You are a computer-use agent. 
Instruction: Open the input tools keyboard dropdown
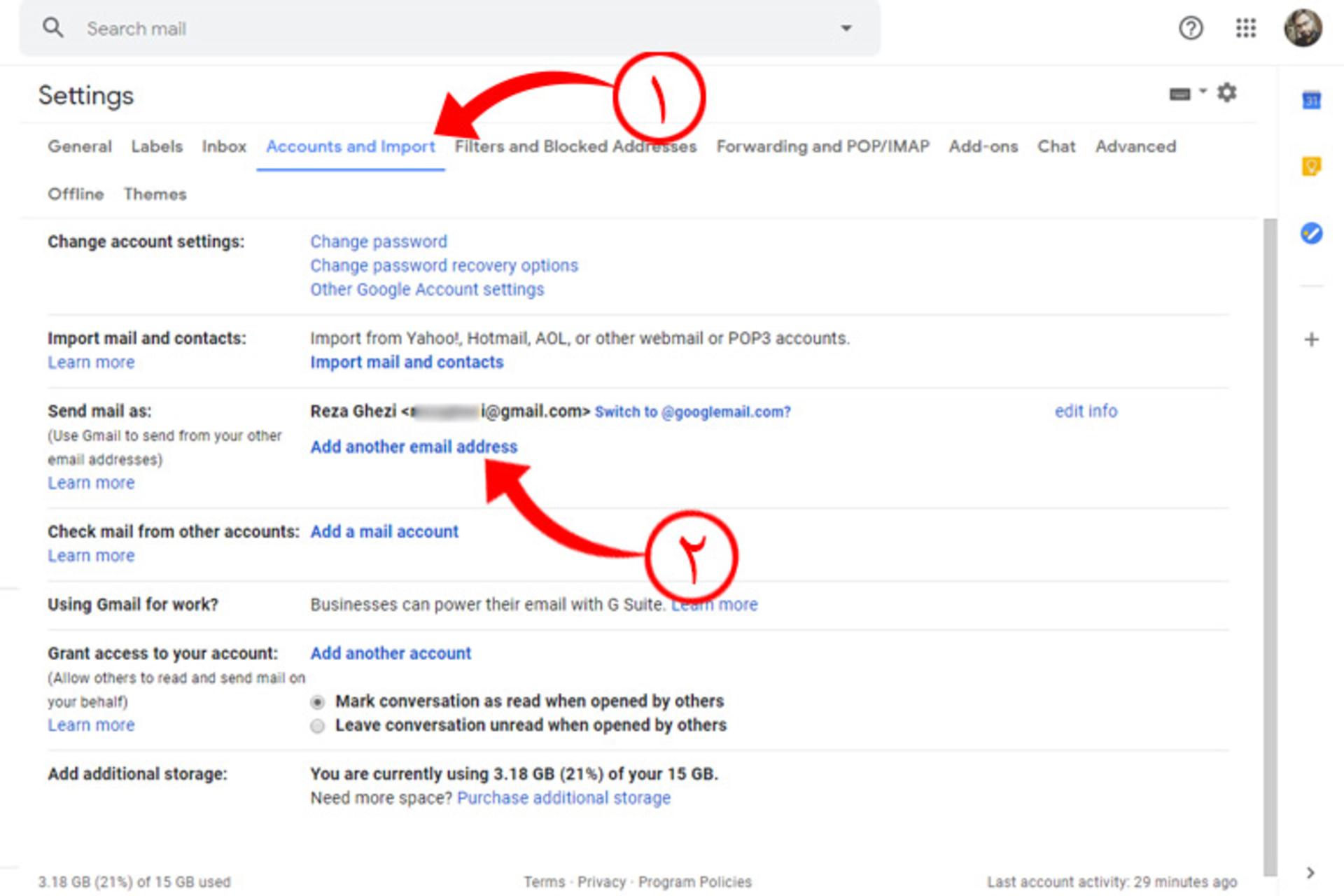tap(1188, 93)
